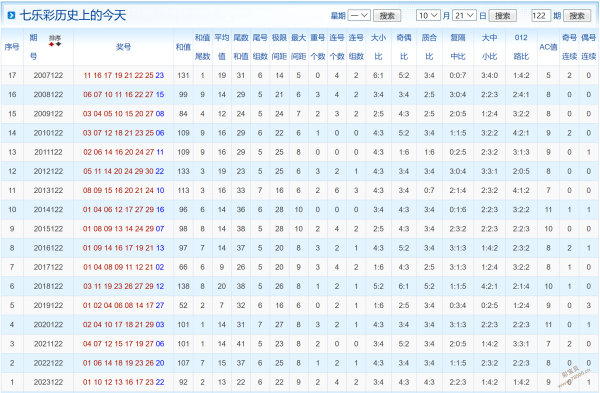The height and width of the screenshot is (393, 600).
Task: Sort descending with the black 排序 arrow
Action: (59, 44)
